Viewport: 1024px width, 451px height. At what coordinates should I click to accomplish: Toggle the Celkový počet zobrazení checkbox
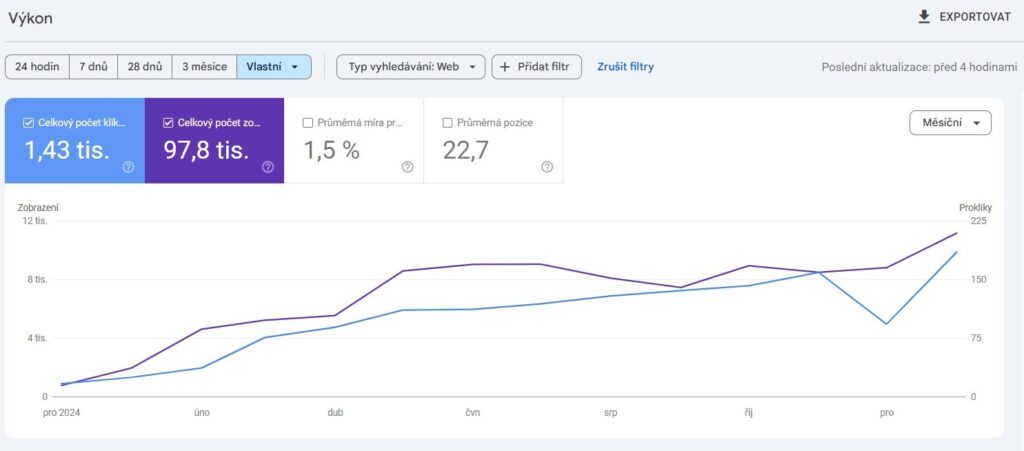(168, 123)
